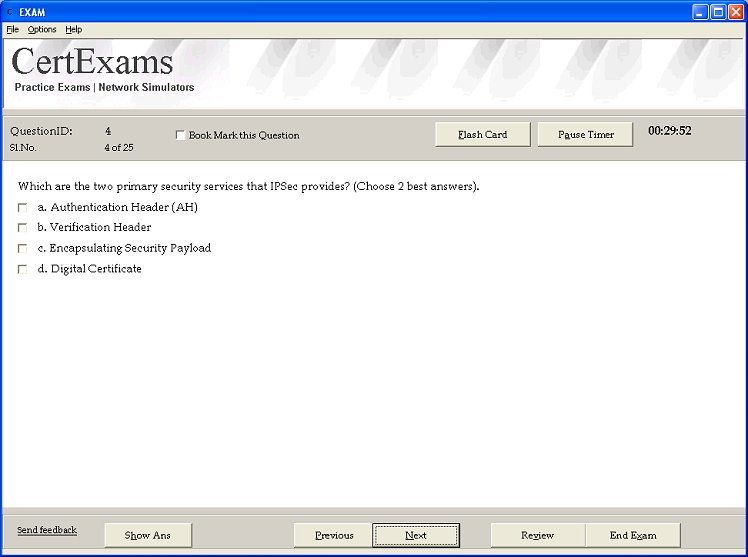Go to the Previous question
Screen dimensions: 748x557
[333, 535]
